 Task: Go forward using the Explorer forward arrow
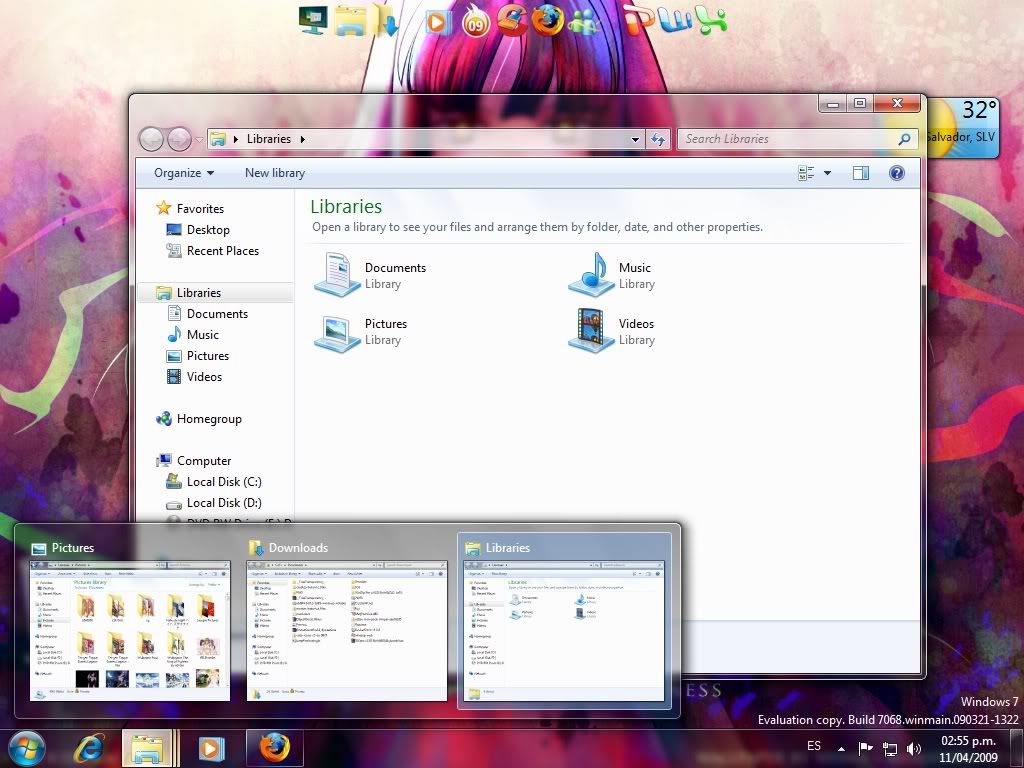[179, 138]
